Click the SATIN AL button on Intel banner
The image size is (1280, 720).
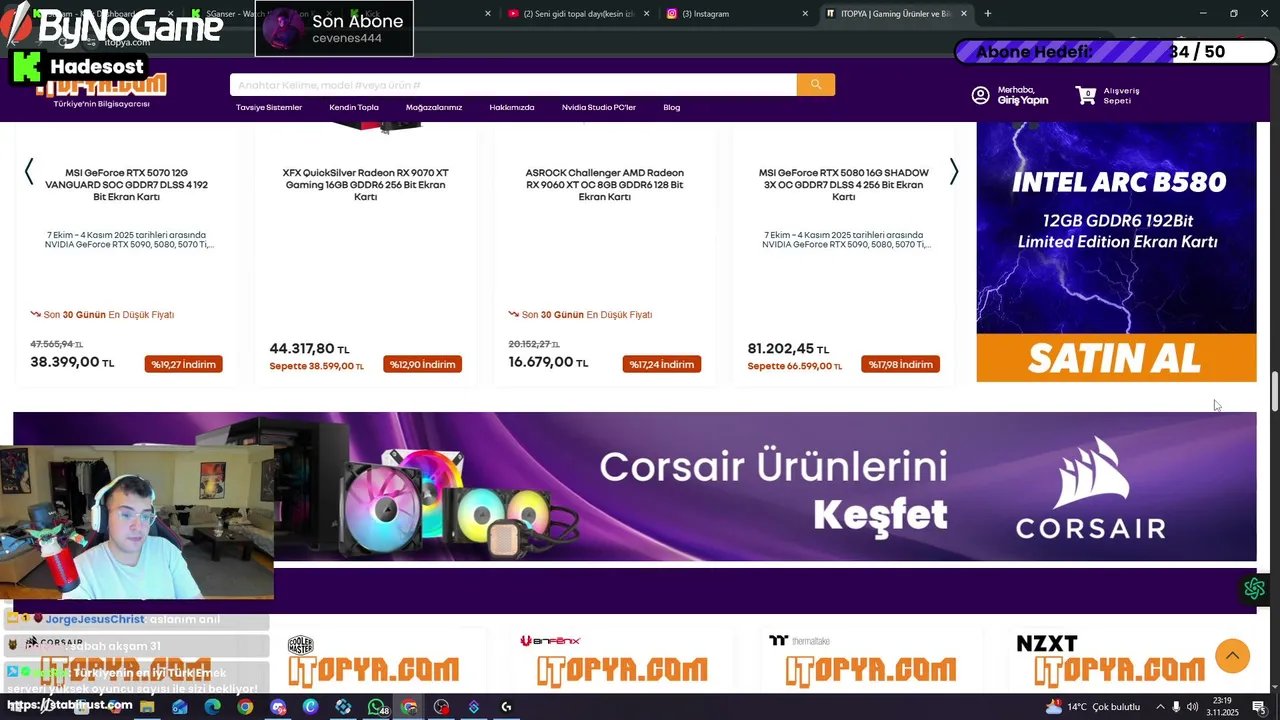1116,358
